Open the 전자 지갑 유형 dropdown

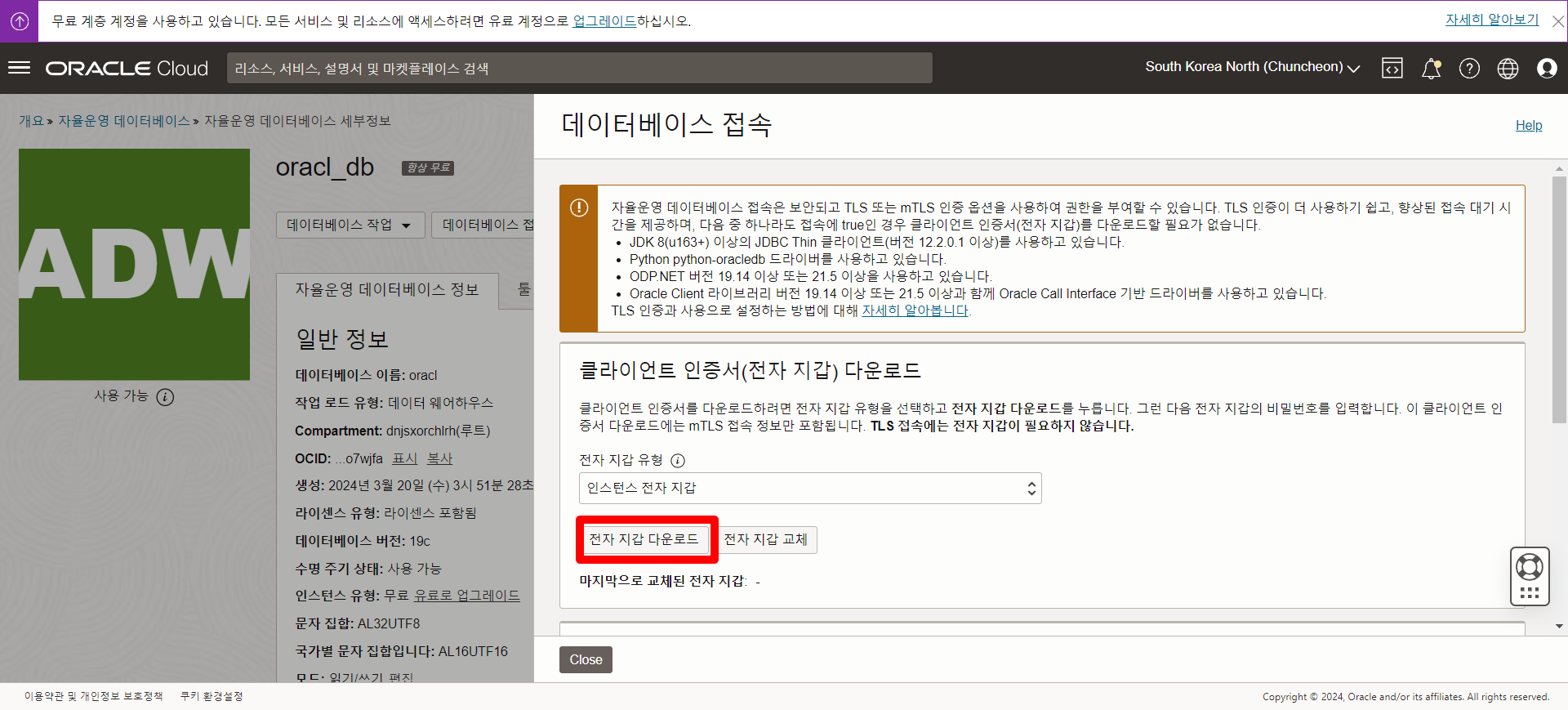(x=810, y=488)
